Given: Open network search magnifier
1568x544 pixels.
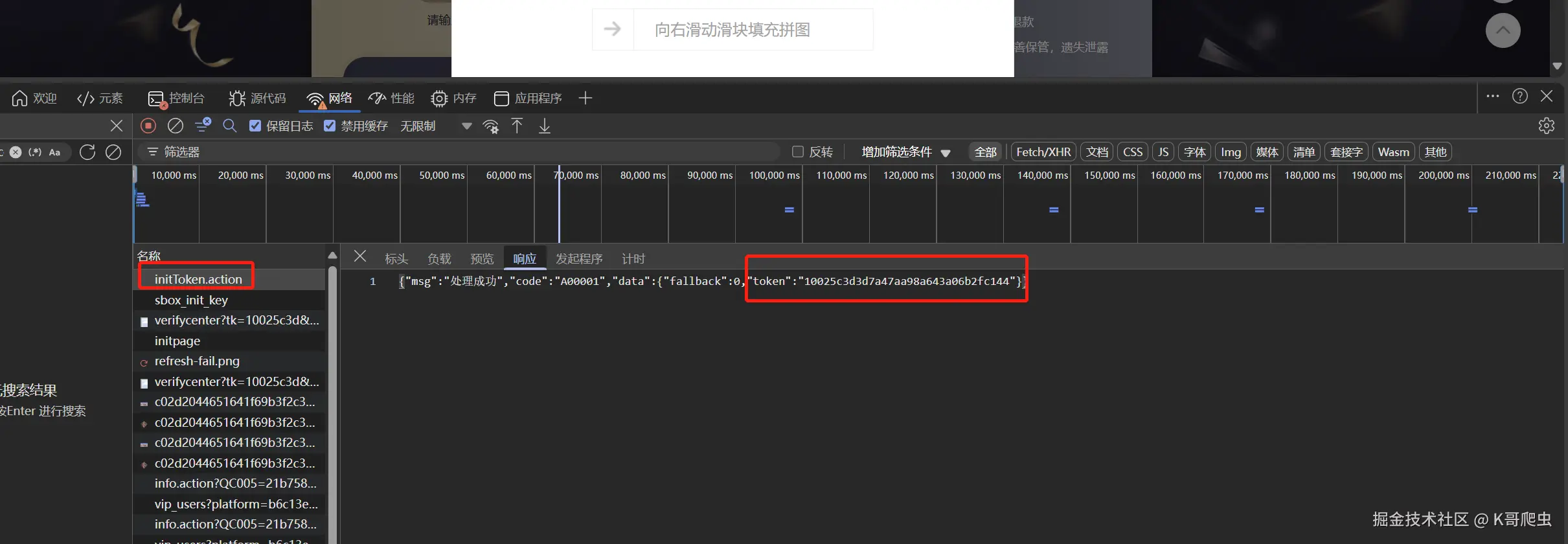Looking at the screenshot, I should (x=230, y=126).
